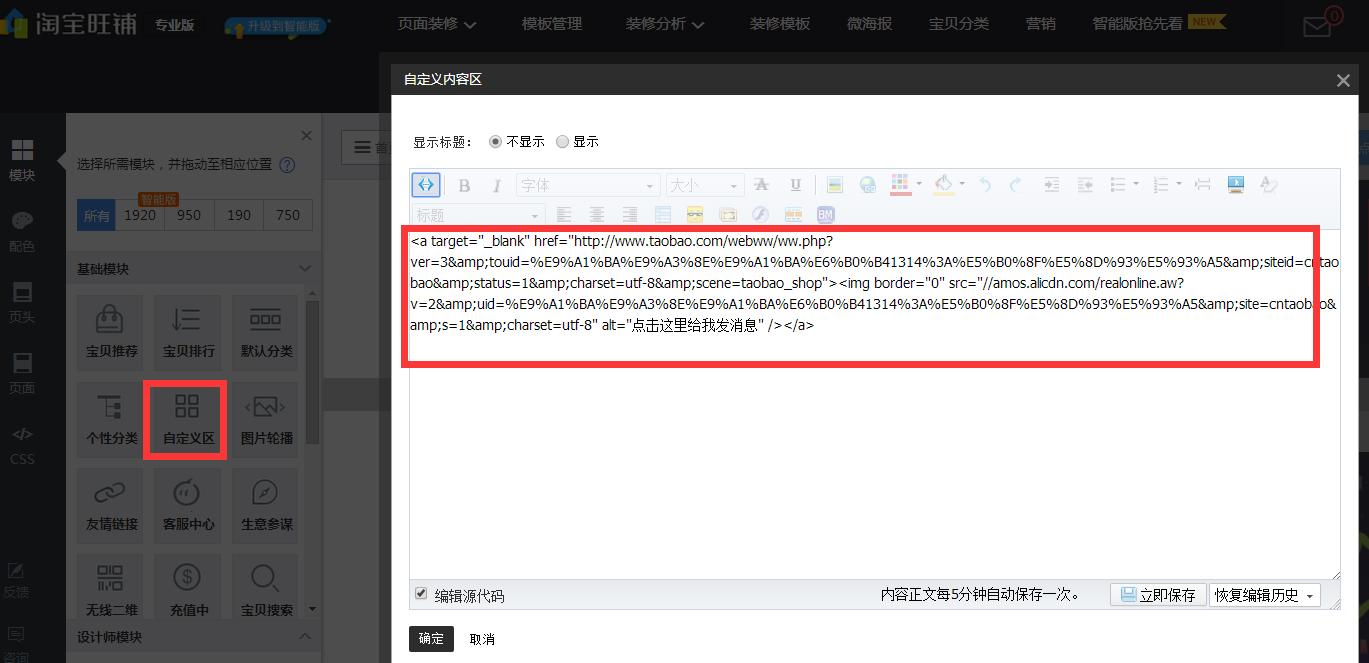This screenshot has height=663, width=1369.
Task: Apply strikethrough formatting
Action: pyautogui.click(x=761, y=185)
